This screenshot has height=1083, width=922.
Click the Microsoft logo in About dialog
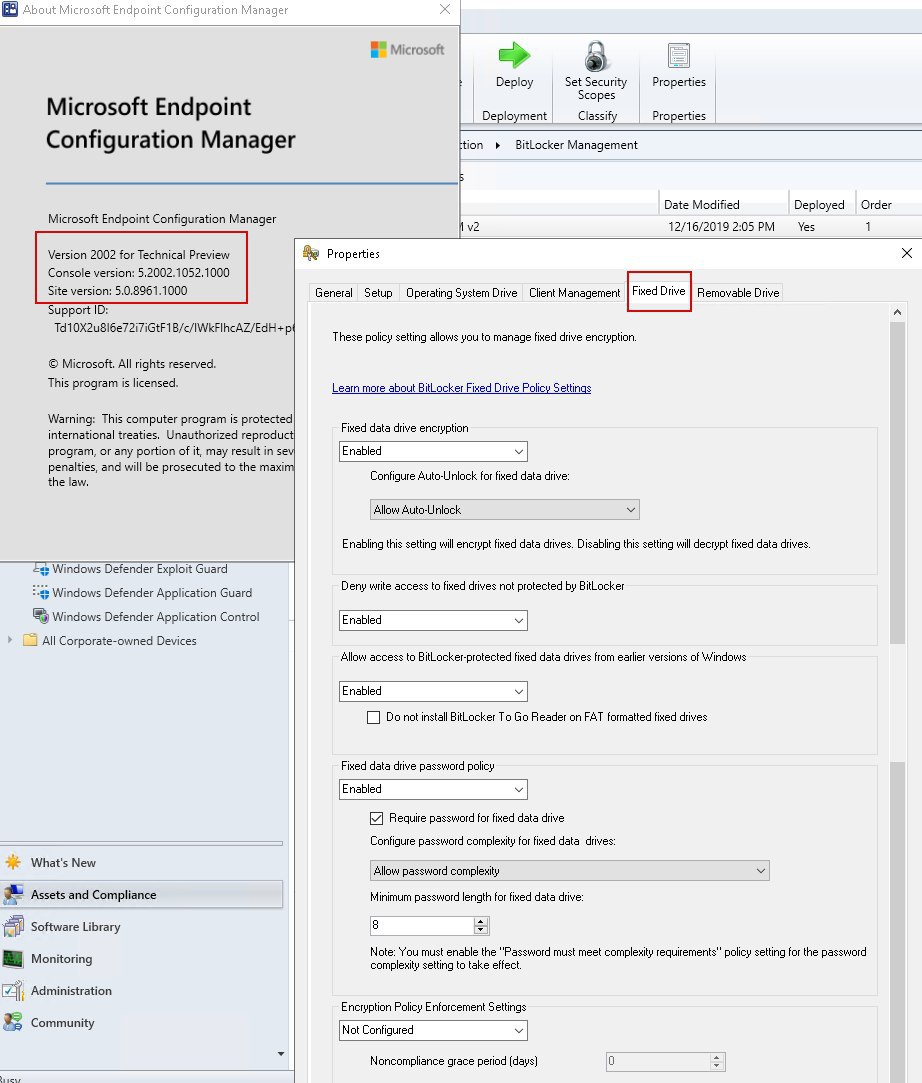[x=407, y=50]
